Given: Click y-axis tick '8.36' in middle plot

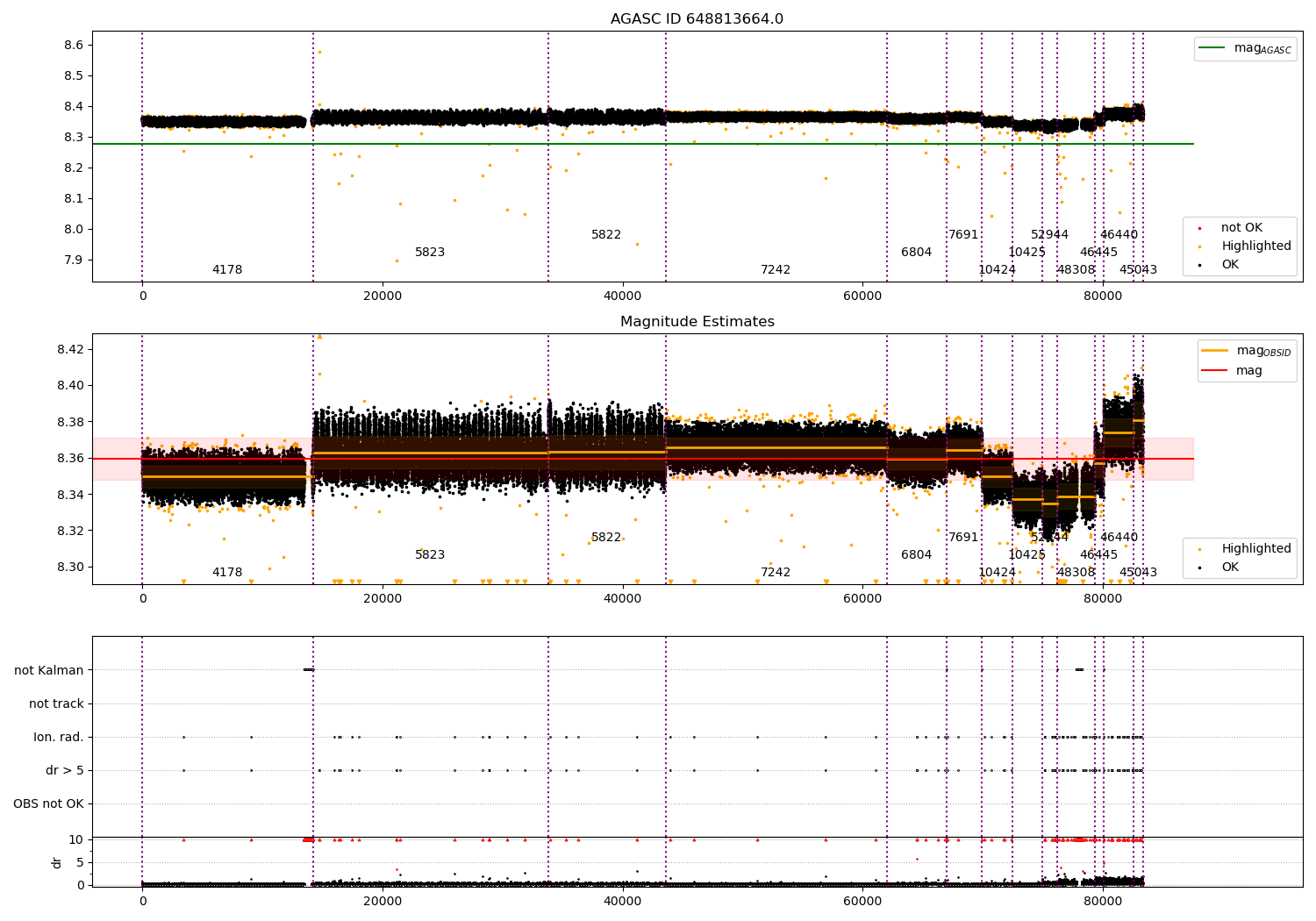Looking at the screenshot, I should click(69, 458).
